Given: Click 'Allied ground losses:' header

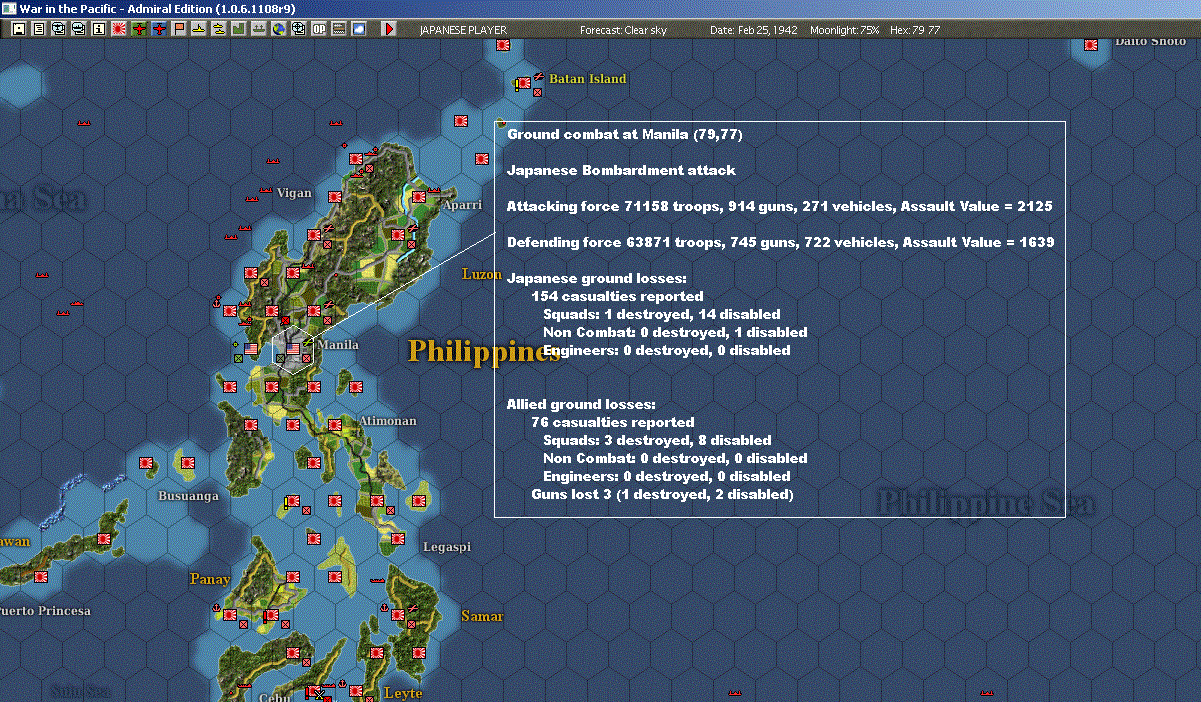Looking at the screenshot, I should click(x=581, y=404).
